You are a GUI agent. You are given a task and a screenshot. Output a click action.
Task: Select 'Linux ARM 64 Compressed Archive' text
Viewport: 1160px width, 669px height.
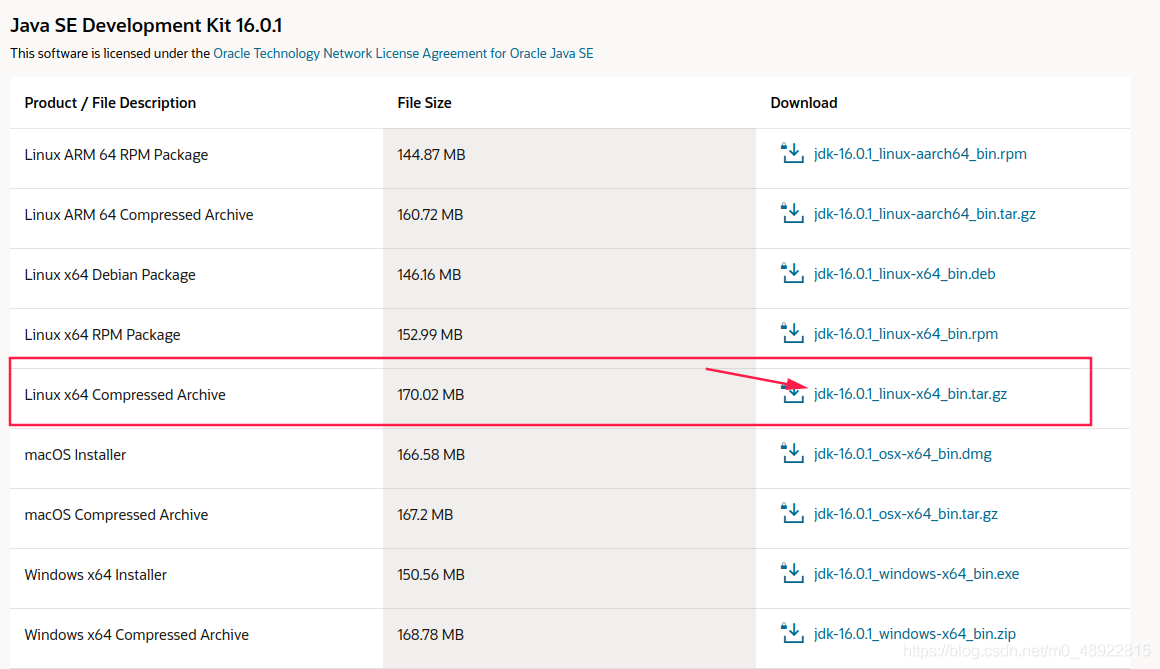pyautogui.click(x=138, y=215)
